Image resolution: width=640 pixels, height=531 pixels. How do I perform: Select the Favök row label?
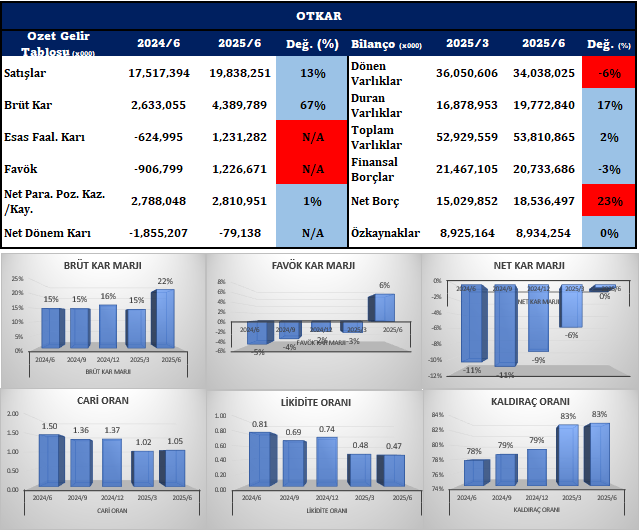click(x=20, y=169)
